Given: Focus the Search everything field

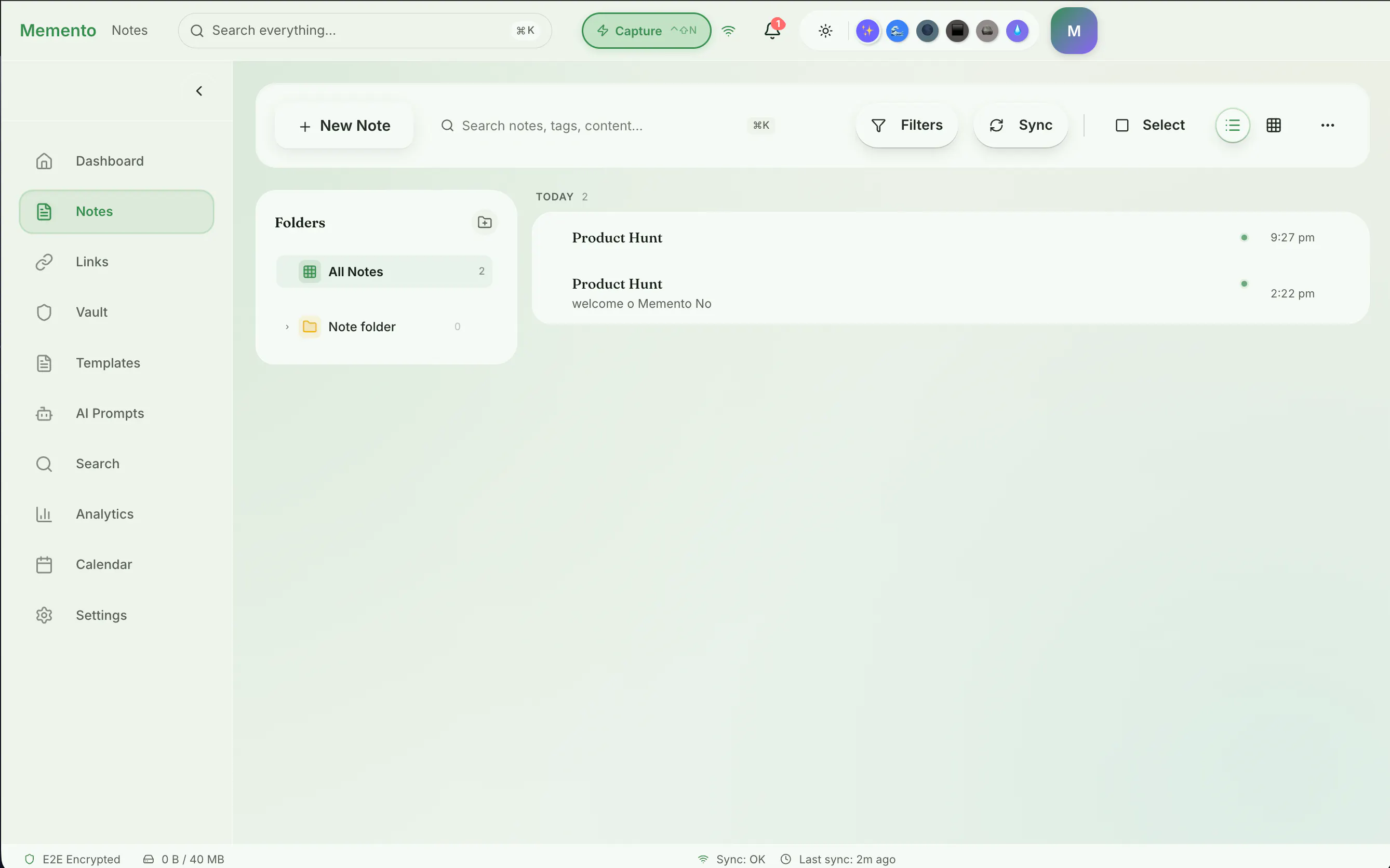Looking at the screenshot, I should (x=365, y=31).
